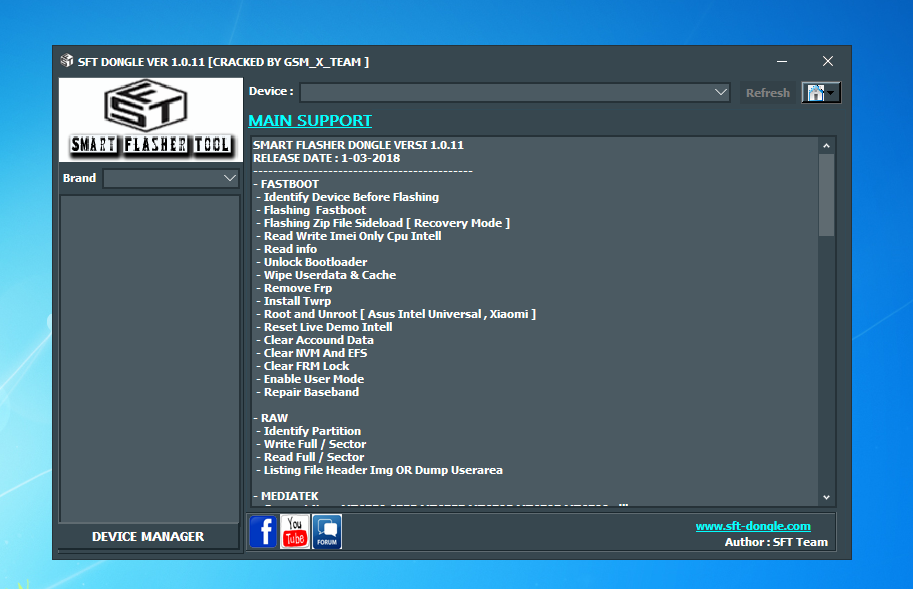The image size is (913, 589).
Task: Expand the Device dropdown list
Action: coord(720,92)
